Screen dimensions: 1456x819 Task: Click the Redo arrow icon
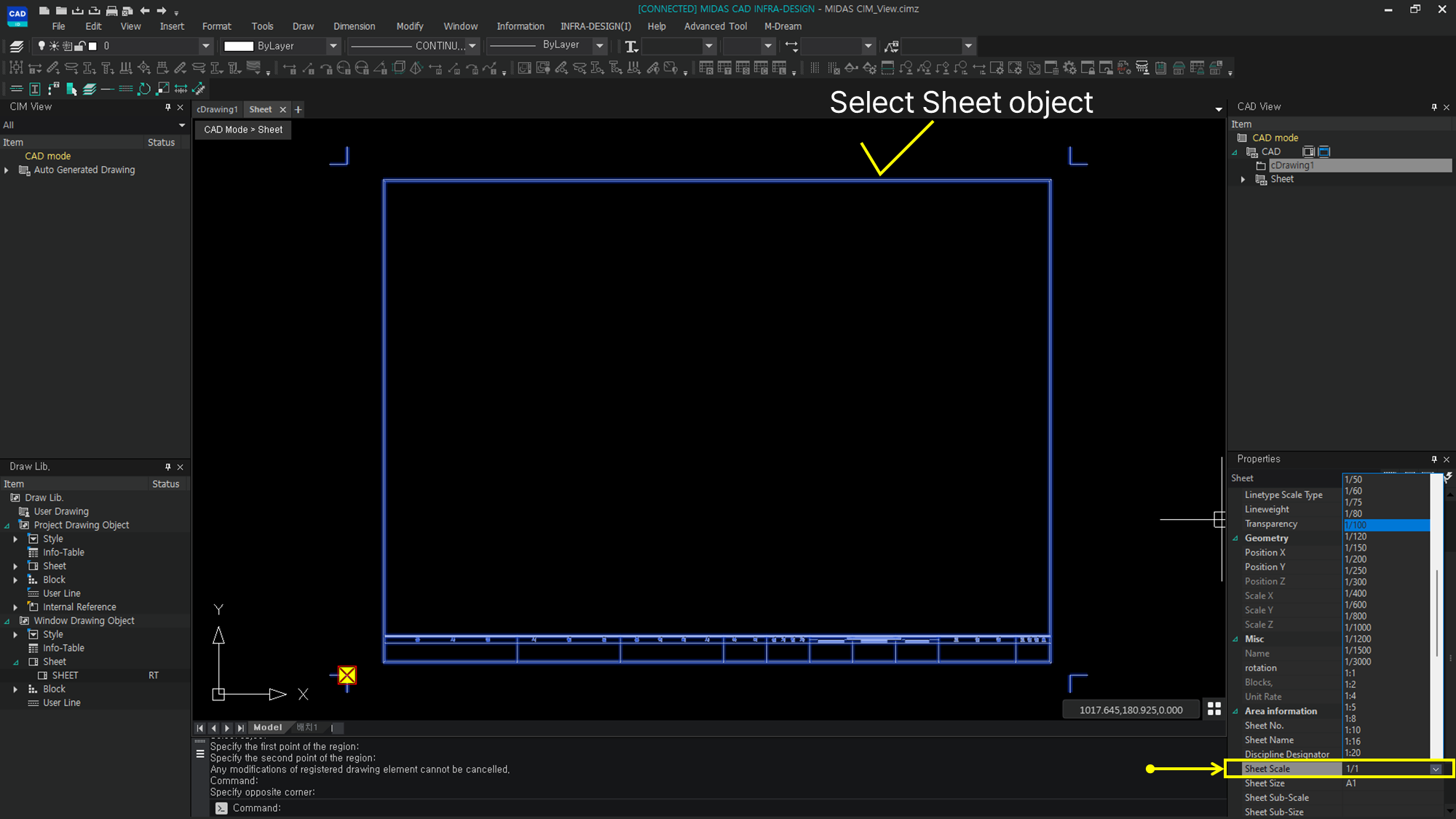click(162, 10)
